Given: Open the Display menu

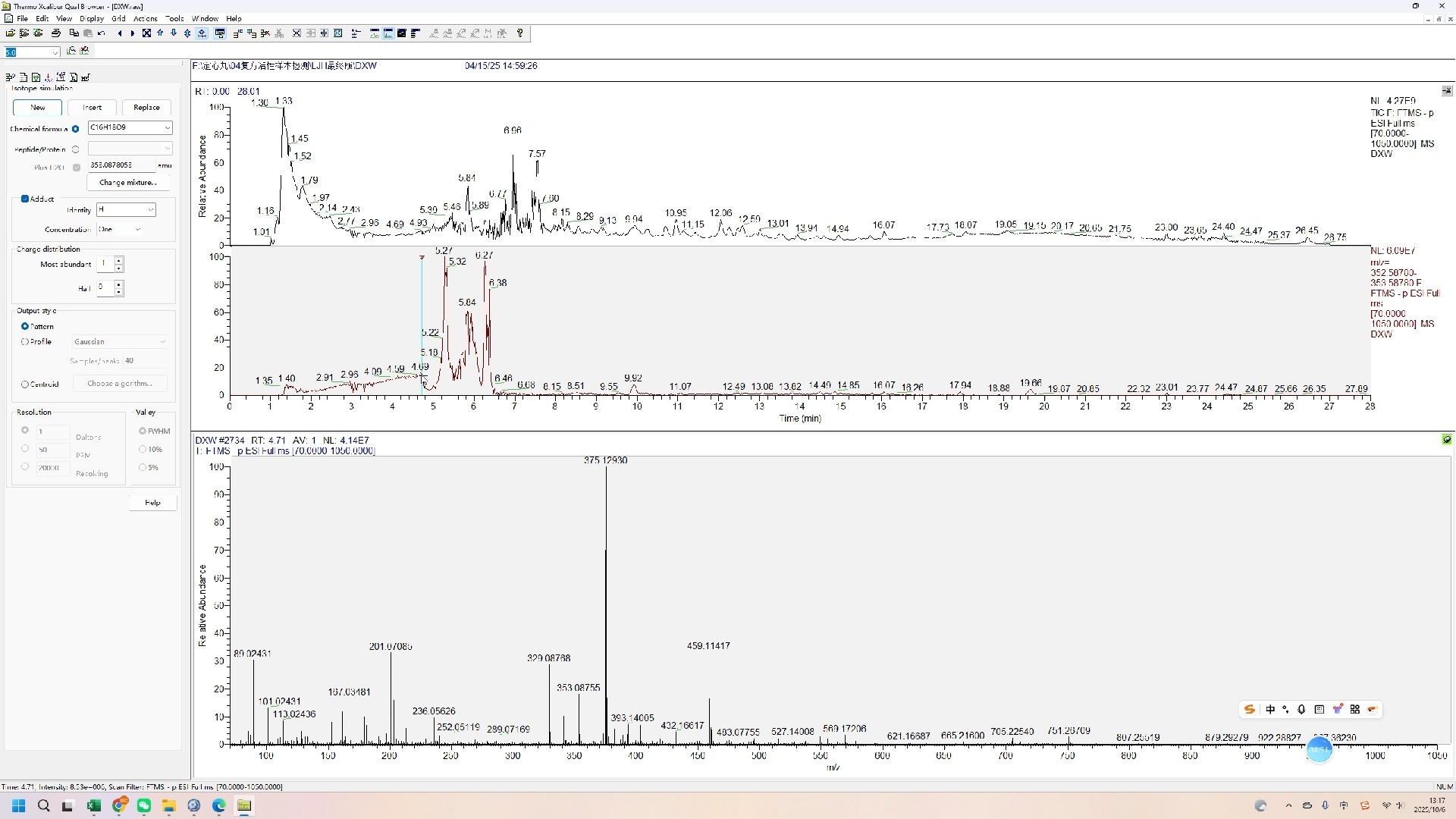Looking at the screenshot, I should pyautogui.click(x=91, y=18).
